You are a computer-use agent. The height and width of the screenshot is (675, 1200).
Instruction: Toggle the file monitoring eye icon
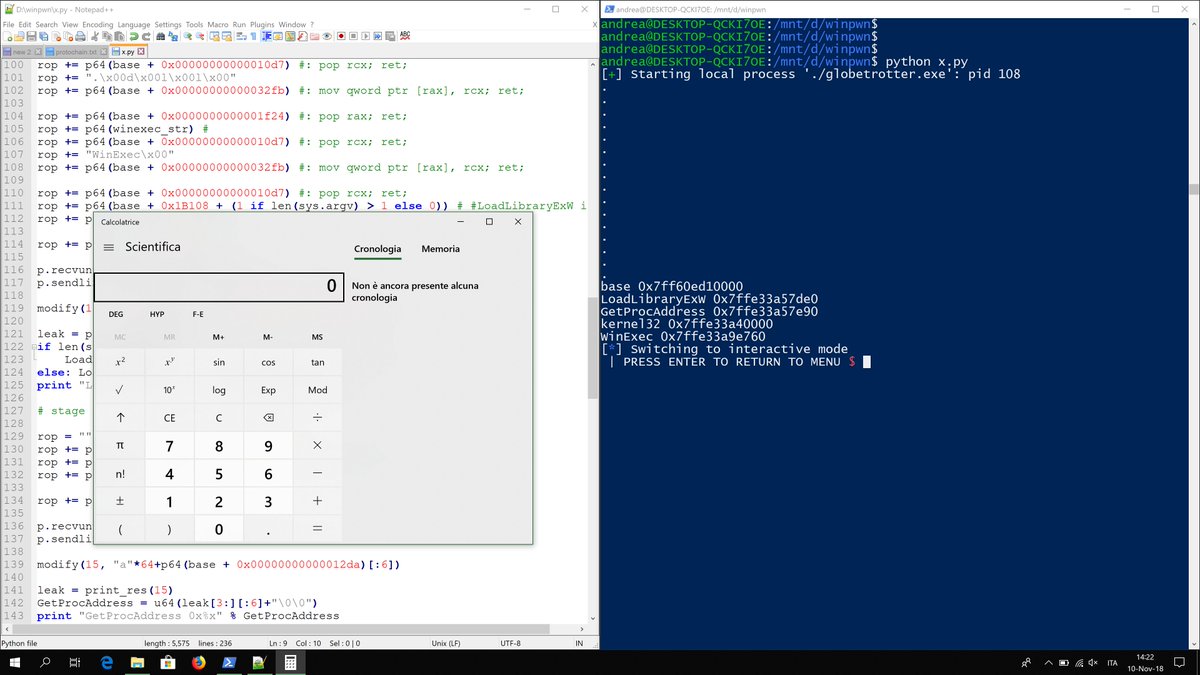[x=327, y=36]
